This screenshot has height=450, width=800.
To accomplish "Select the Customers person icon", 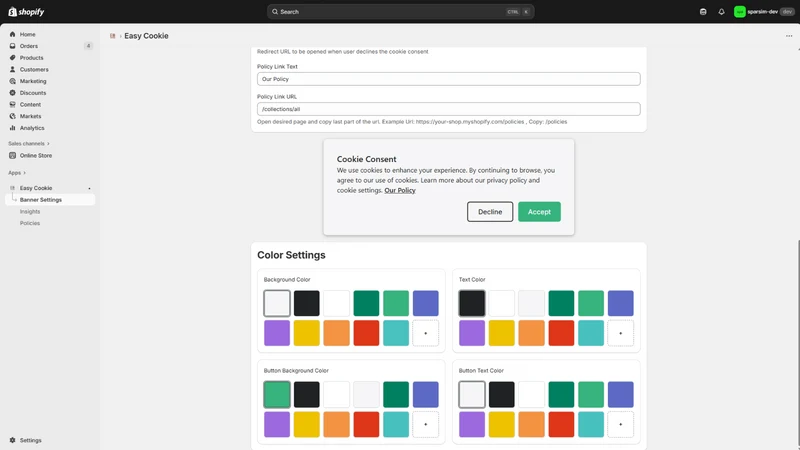I will (12, 69).
